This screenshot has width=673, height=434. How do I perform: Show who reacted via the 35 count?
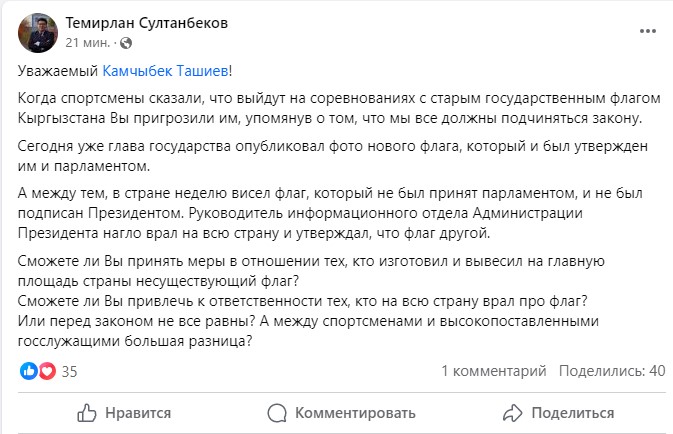pyautogui.click(x=70, y=371)
